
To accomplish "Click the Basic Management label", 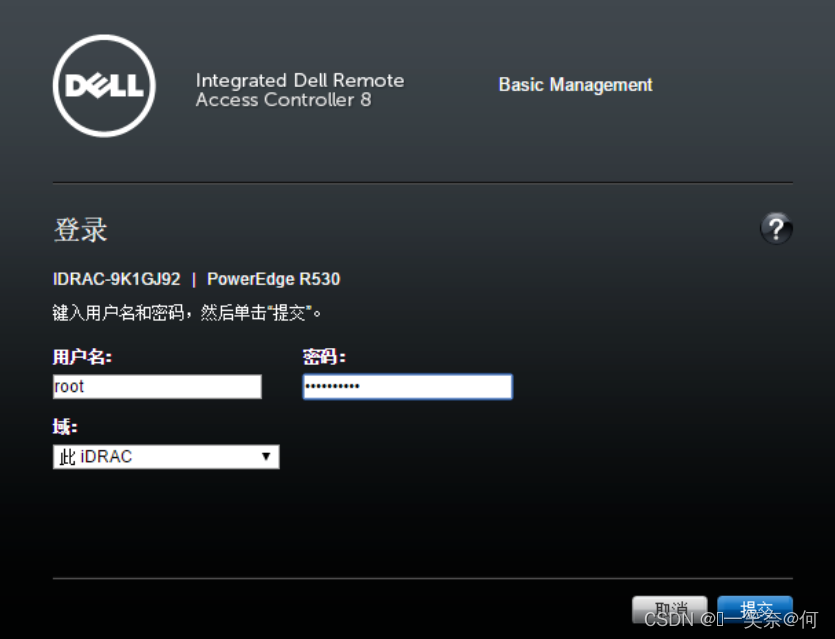I will [575, 85].
